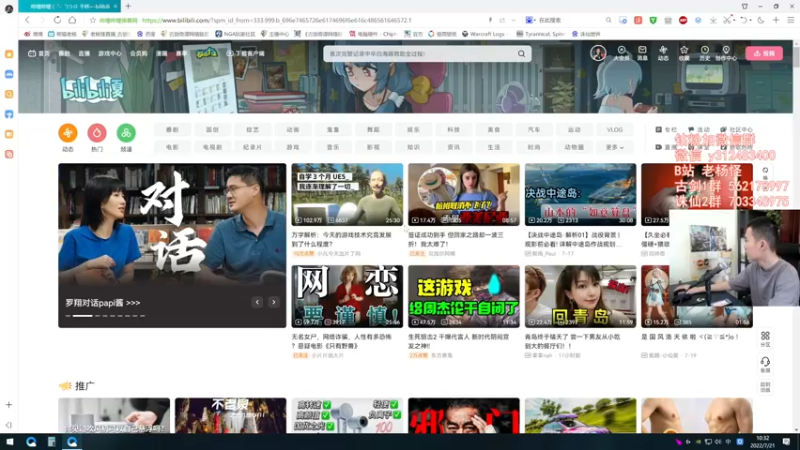Click 下载客户端 in top nav
This screenshot has width=800, height=450.
(245, 54)
